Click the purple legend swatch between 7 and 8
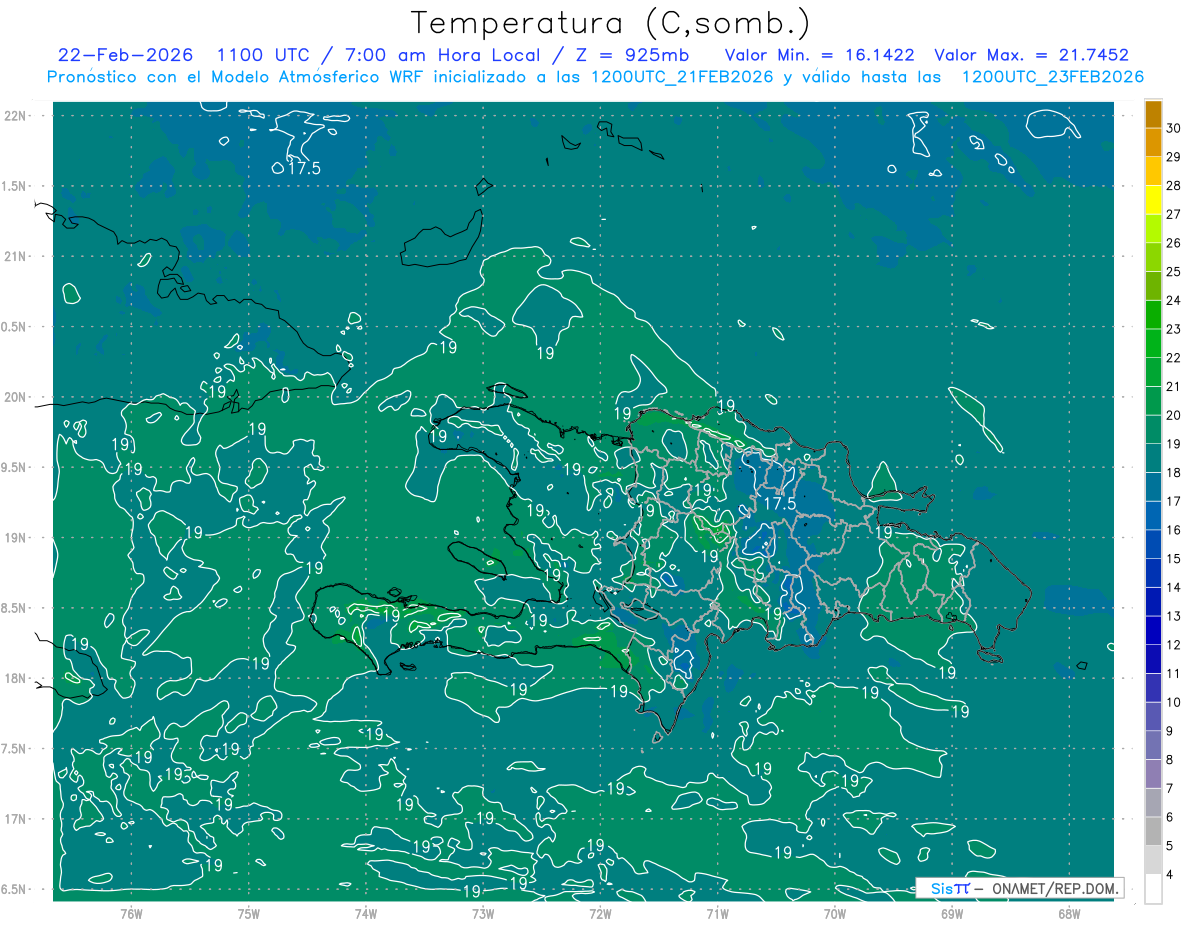Screen dimensions: 1200x927 (x=1153, y=774)
